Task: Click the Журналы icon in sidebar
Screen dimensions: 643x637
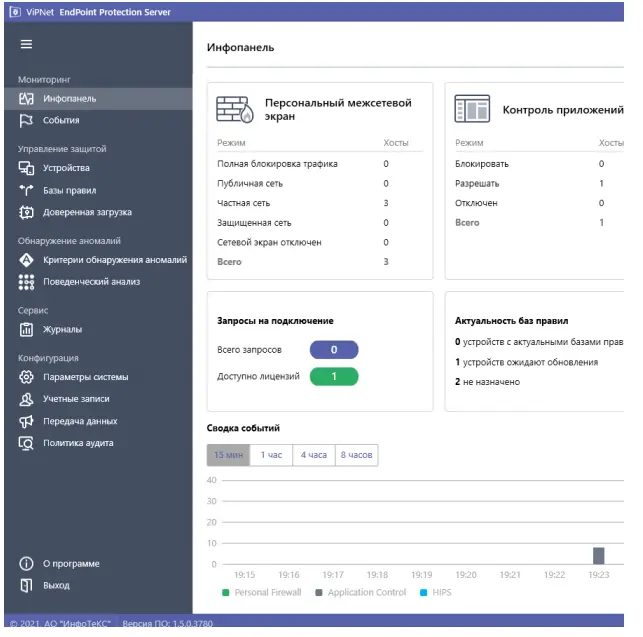Action: [27, 329]
